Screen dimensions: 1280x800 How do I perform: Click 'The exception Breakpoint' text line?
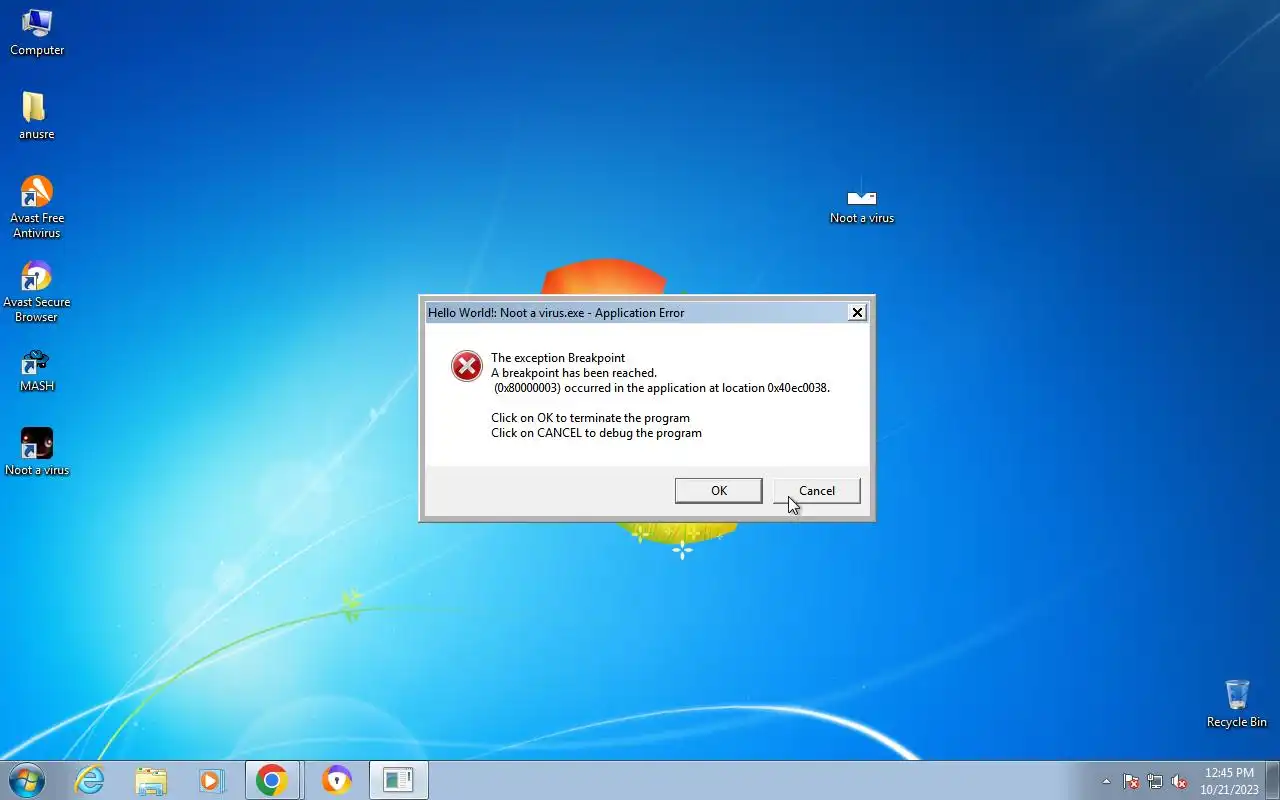click(x=558, y=358)
